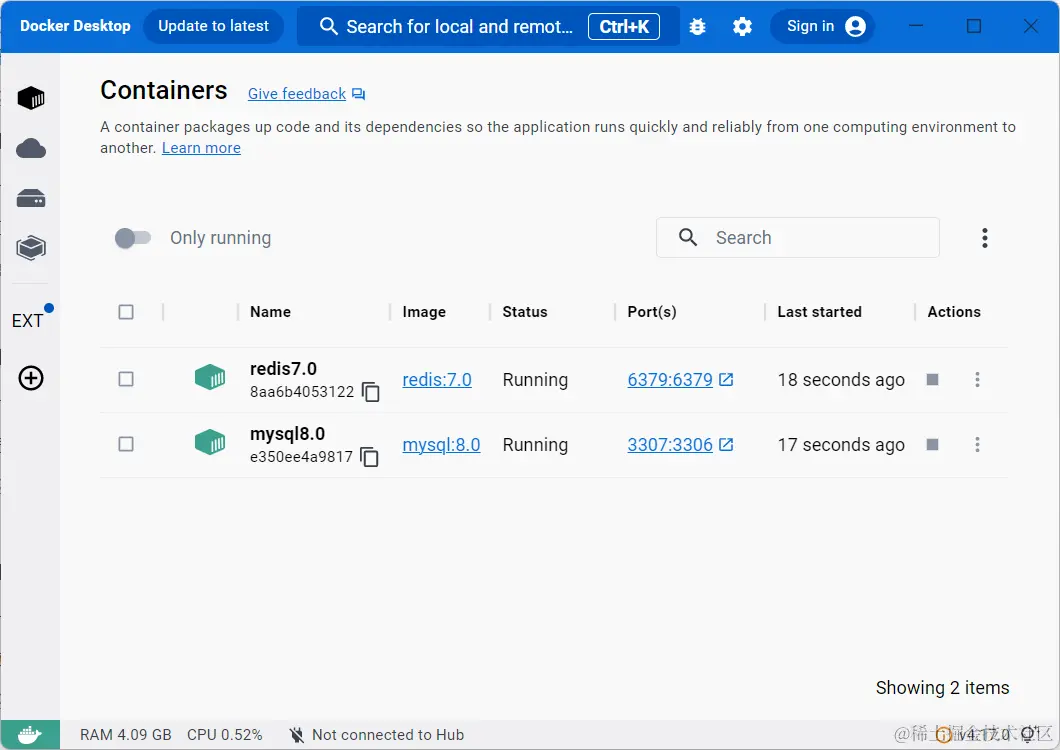Viewport: 1060px width, 750px height.
Task: Open the Images cloud sidebar icon
Action: (31, 148)
